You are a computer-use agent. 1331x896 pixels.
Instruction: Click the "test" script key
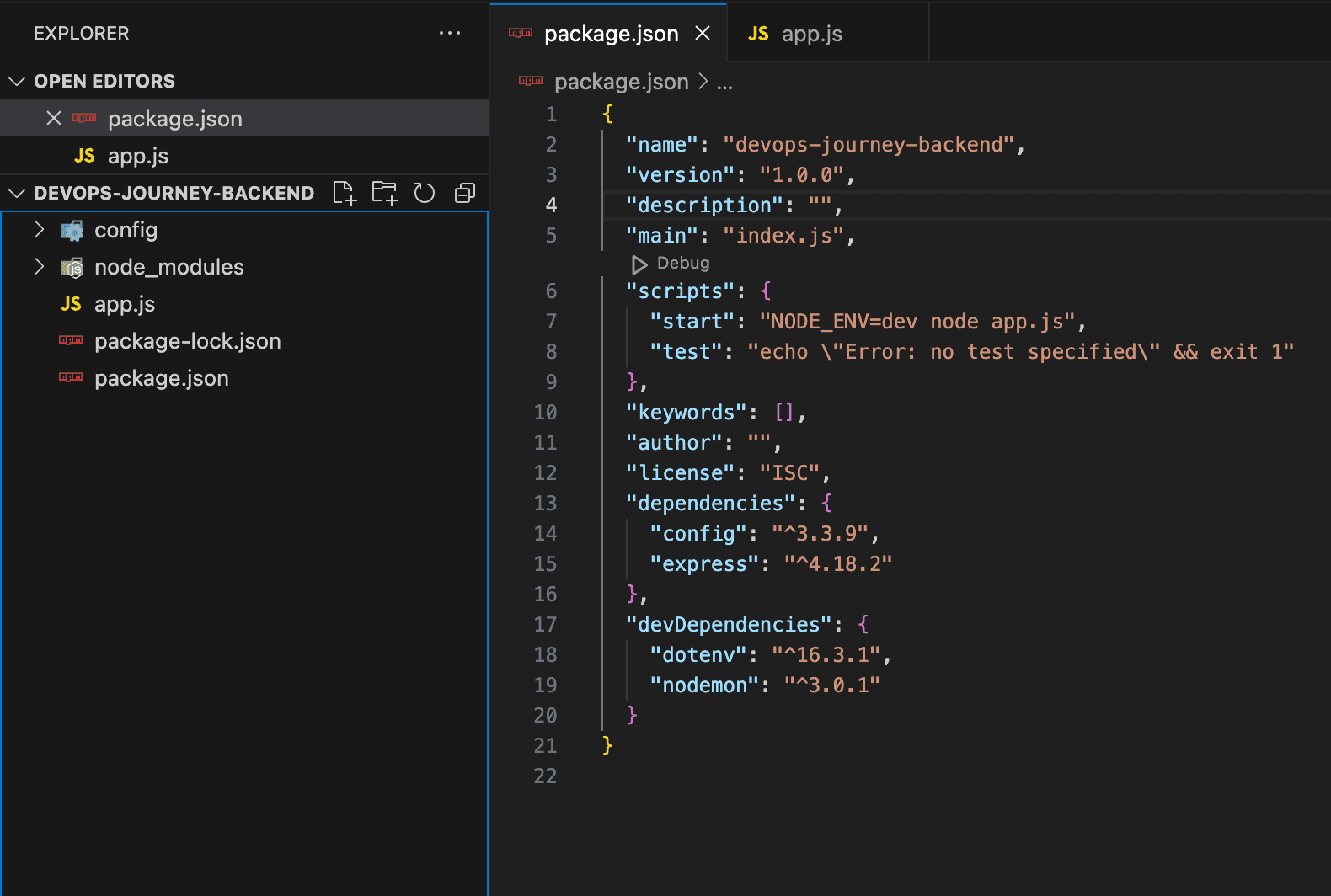pos(687,352)
